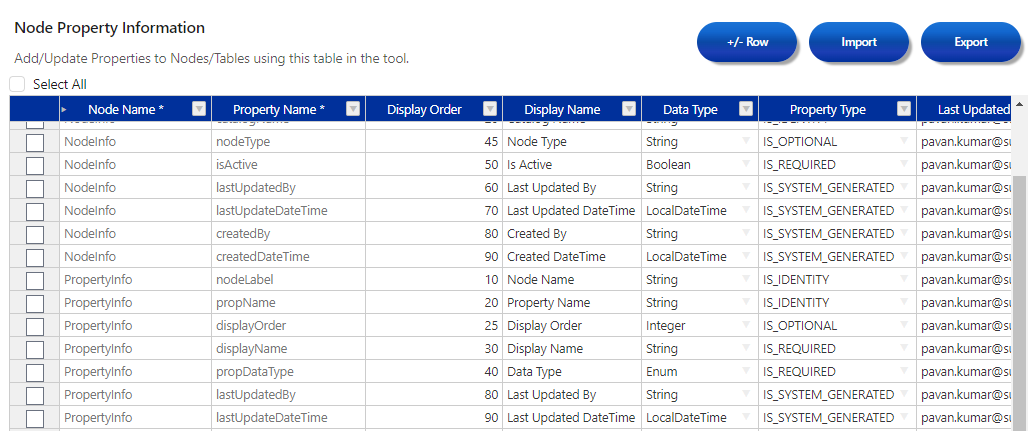Check the row checkbox for displayName
The width and height of the screenshot is (1034, 431).
(34, 350)
